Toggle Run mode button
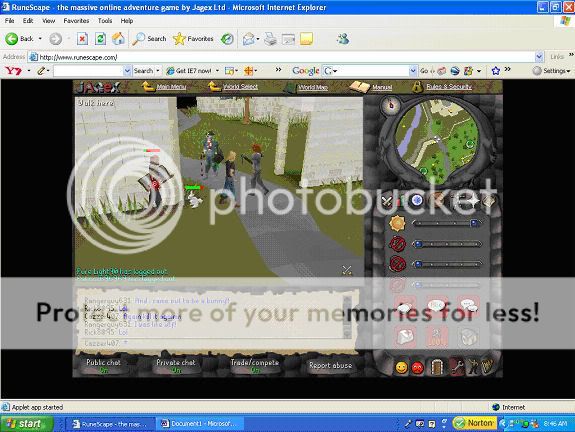This screenshot has width=575, height=432. (x=436, y=337)
